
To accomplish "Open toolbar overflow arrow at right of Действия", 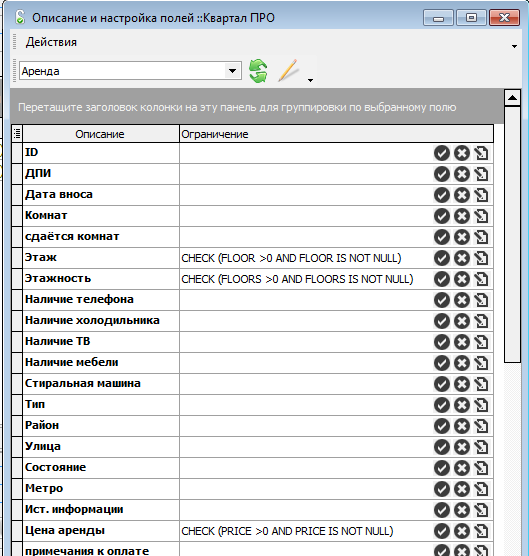I will [514, 46].
